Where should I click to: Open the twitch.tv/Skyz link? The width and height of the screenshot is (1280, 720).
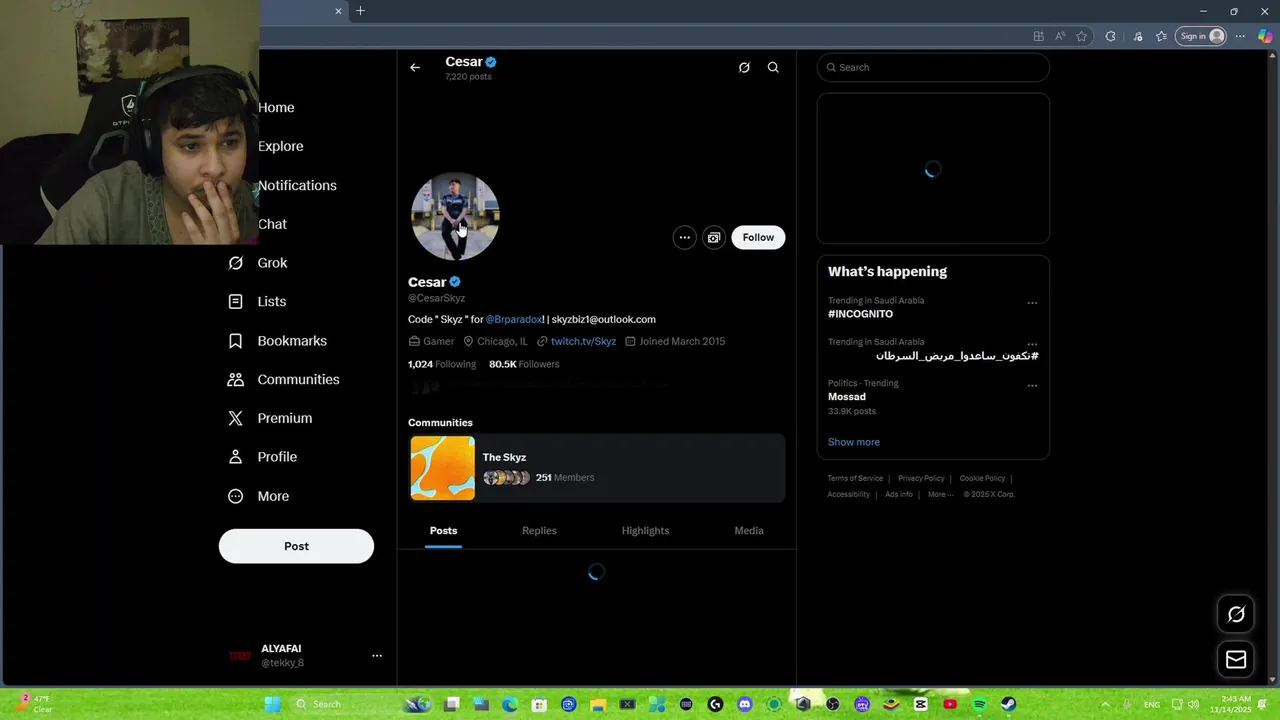(x=583, y=341)
